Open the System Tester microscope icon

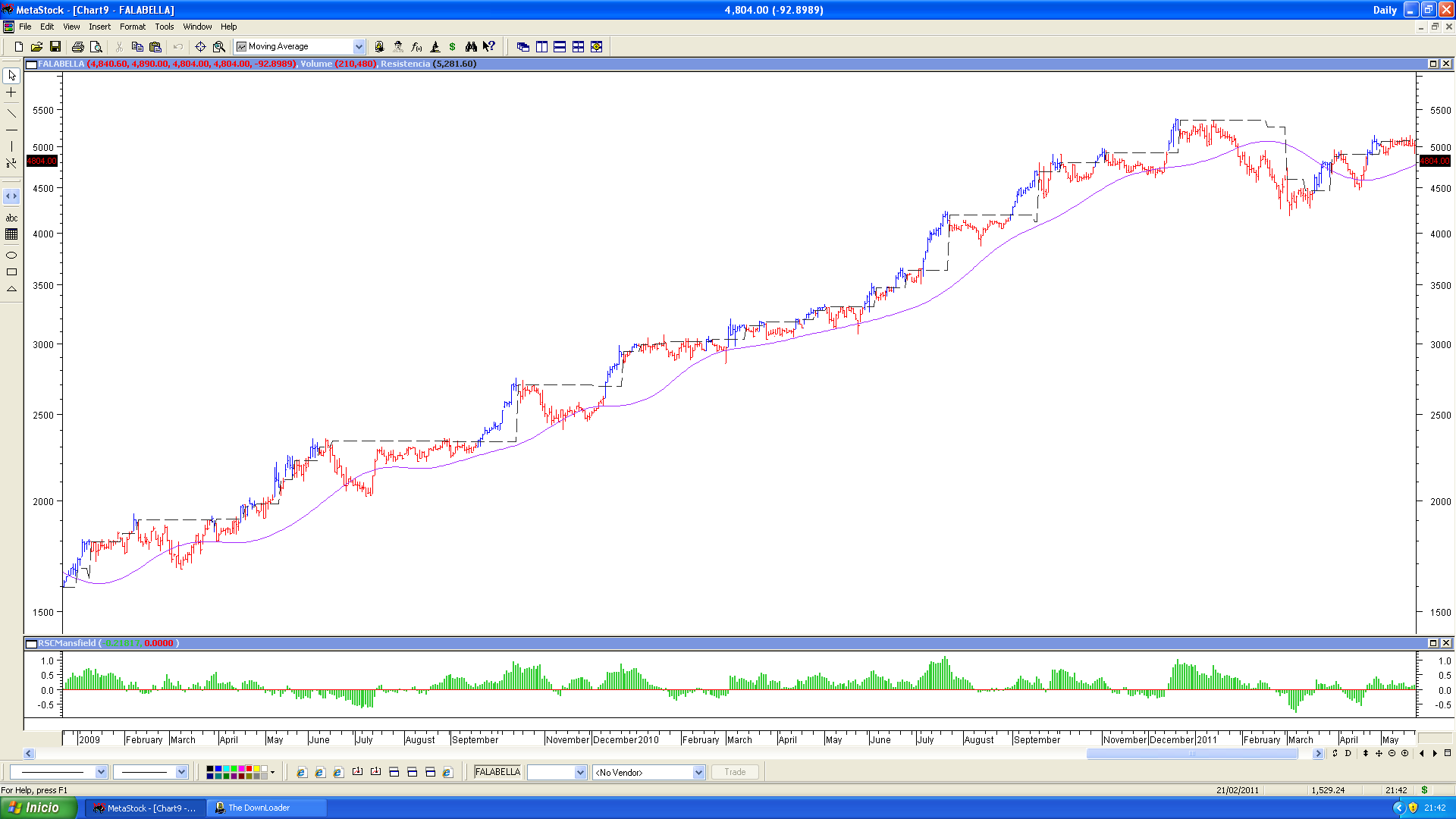(435, 47)
